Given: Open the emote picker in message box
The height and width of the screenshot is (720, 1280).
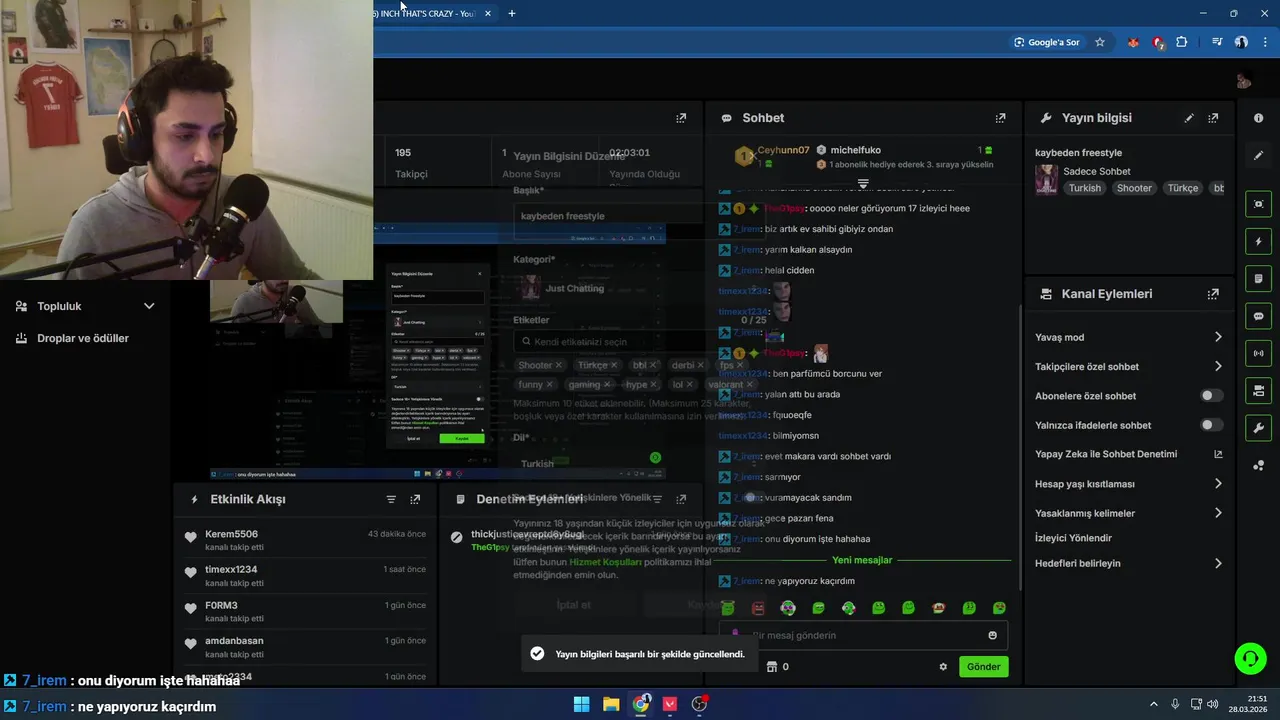Looking at the screenshot, I should (x=992, y=635).
